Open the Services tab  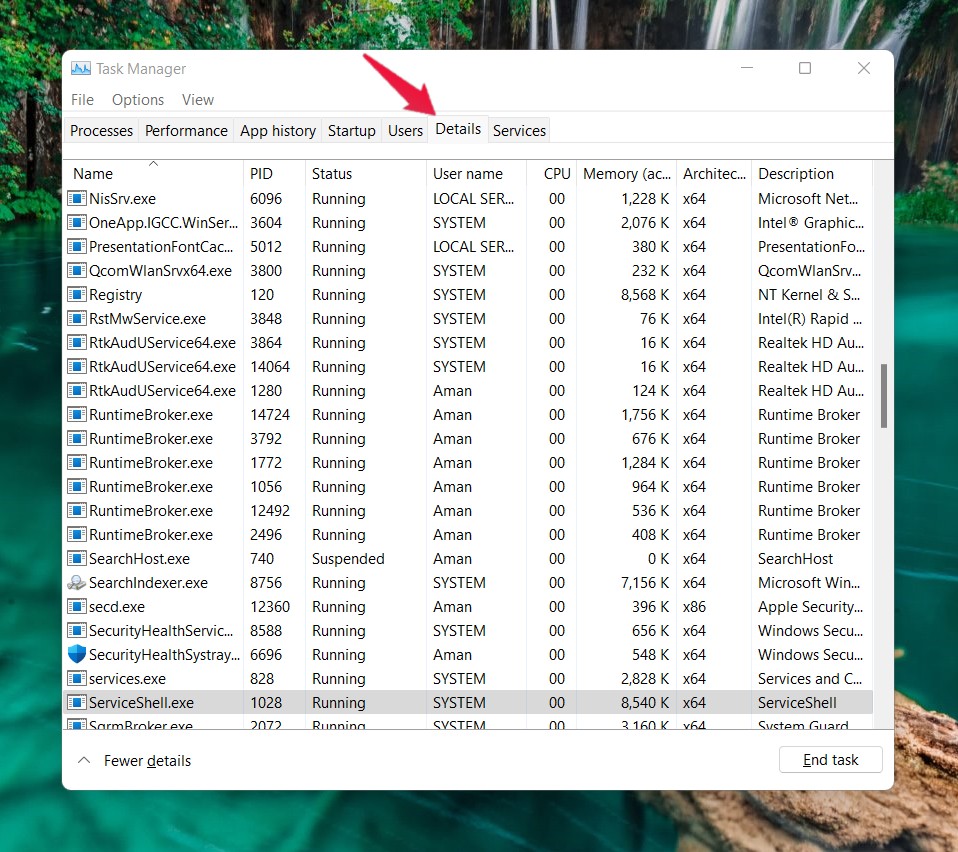(519, 131)
